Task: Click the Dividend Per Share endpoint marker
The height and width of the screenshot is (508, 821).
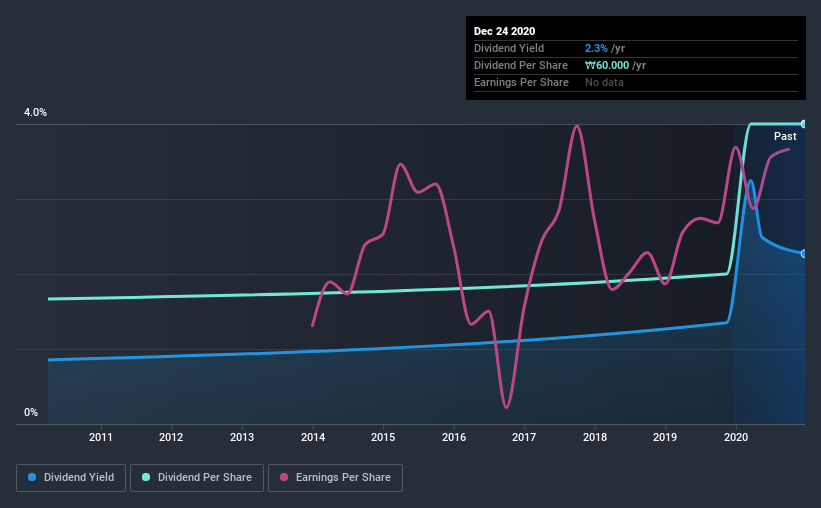Action: [803, 124]
